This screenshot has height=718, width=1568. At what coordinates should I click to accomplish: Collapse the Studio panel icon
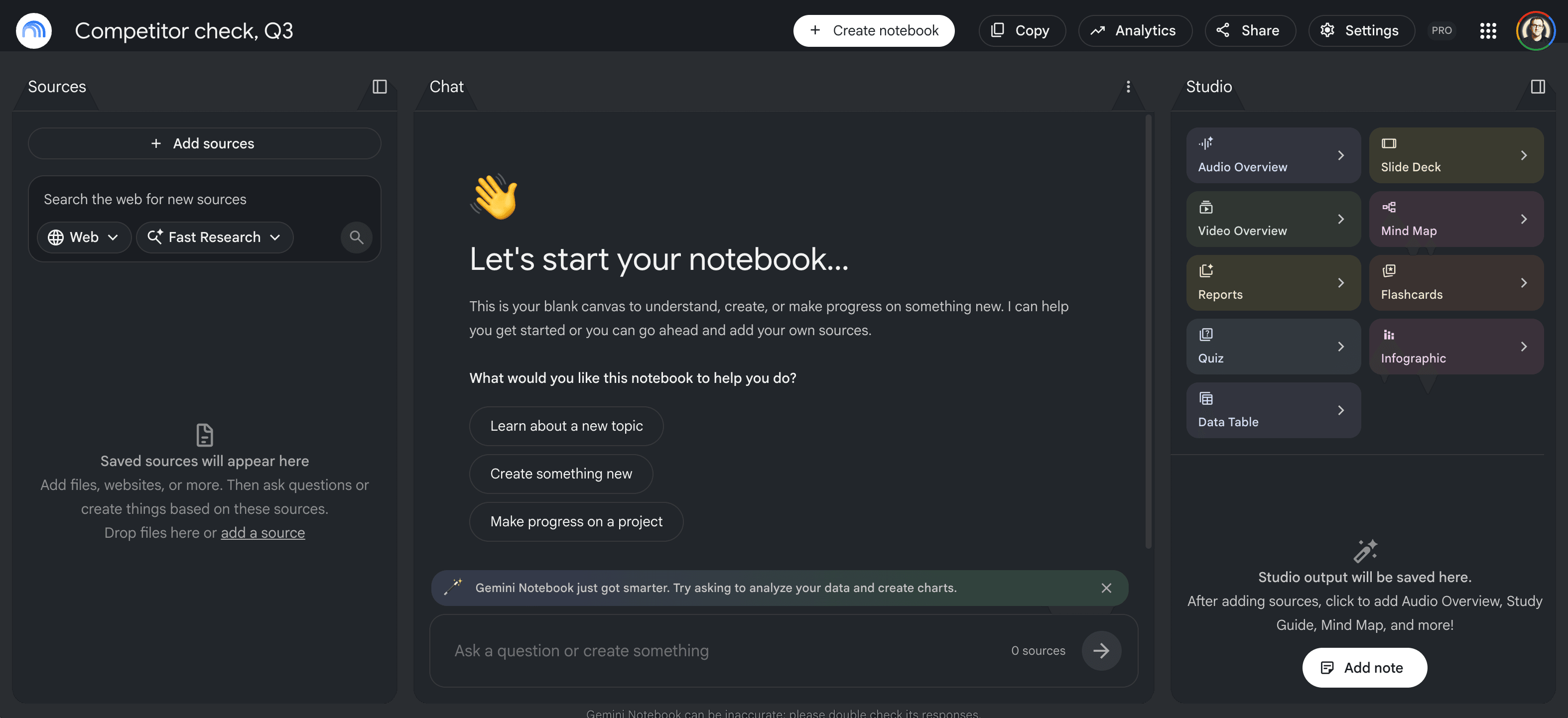click(1538, 87)
